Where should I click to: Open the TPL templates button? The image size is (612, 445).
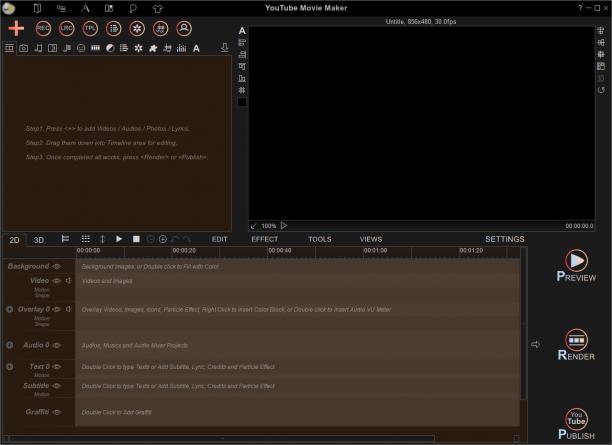point(90,28)
